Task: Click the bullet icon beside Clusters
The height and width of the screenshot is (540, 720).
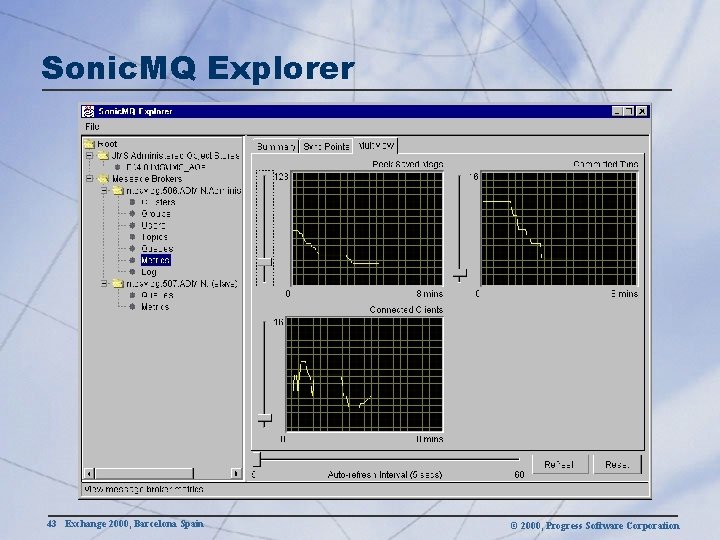Action: click(132, 202)
